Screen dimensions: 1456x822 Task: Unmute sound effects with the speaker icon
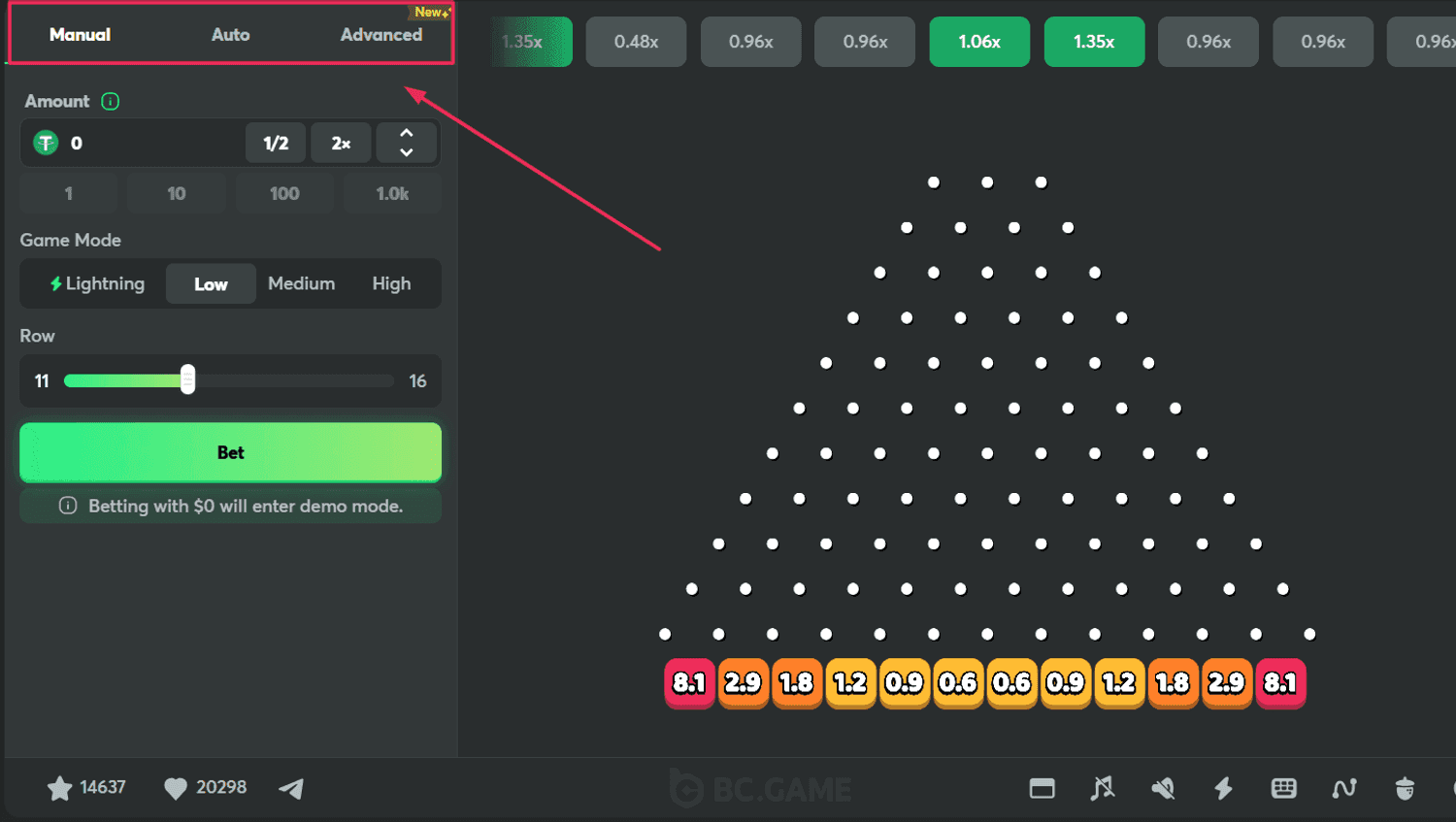(1163, 788)
